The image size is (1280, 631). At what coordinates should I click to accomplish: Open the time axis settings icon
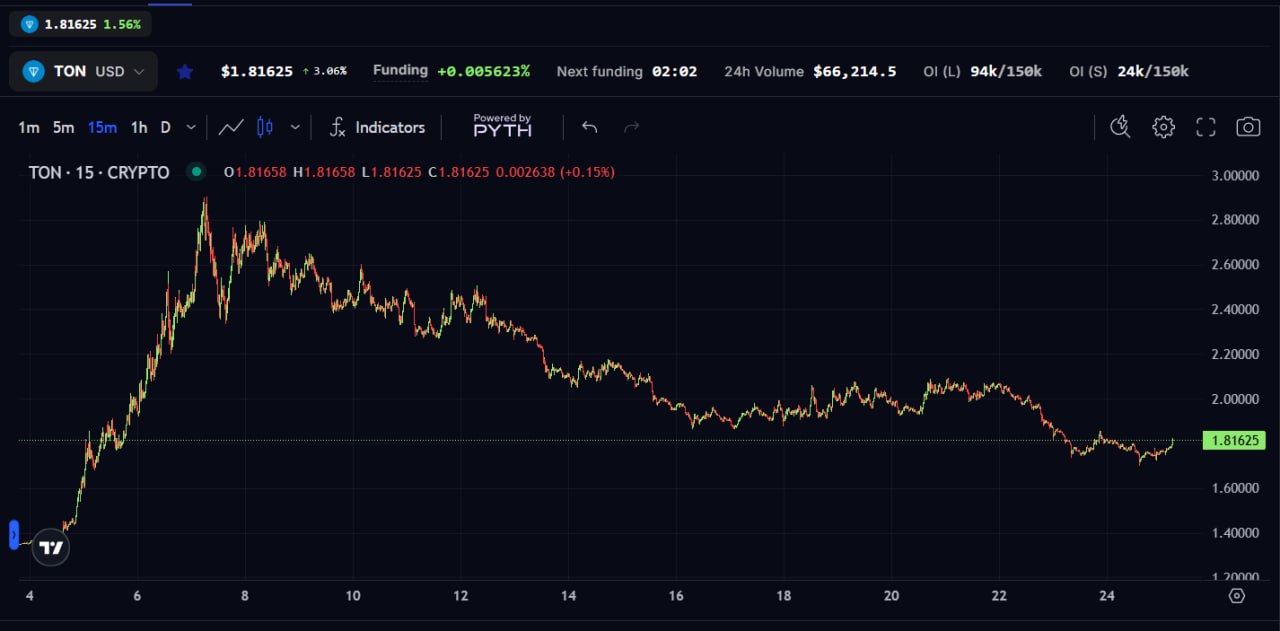point(1237,596)
